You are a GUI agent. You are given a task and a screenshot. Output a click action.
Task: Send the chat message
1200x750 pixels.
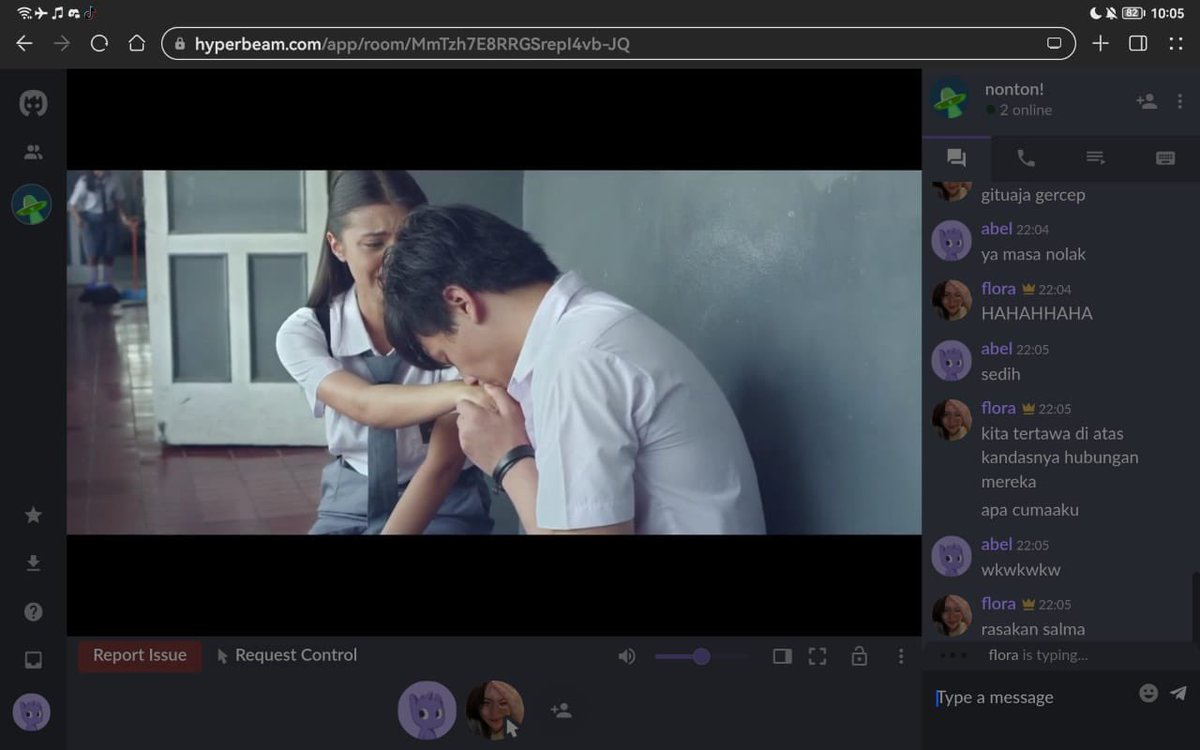[x=1179, y=693]
